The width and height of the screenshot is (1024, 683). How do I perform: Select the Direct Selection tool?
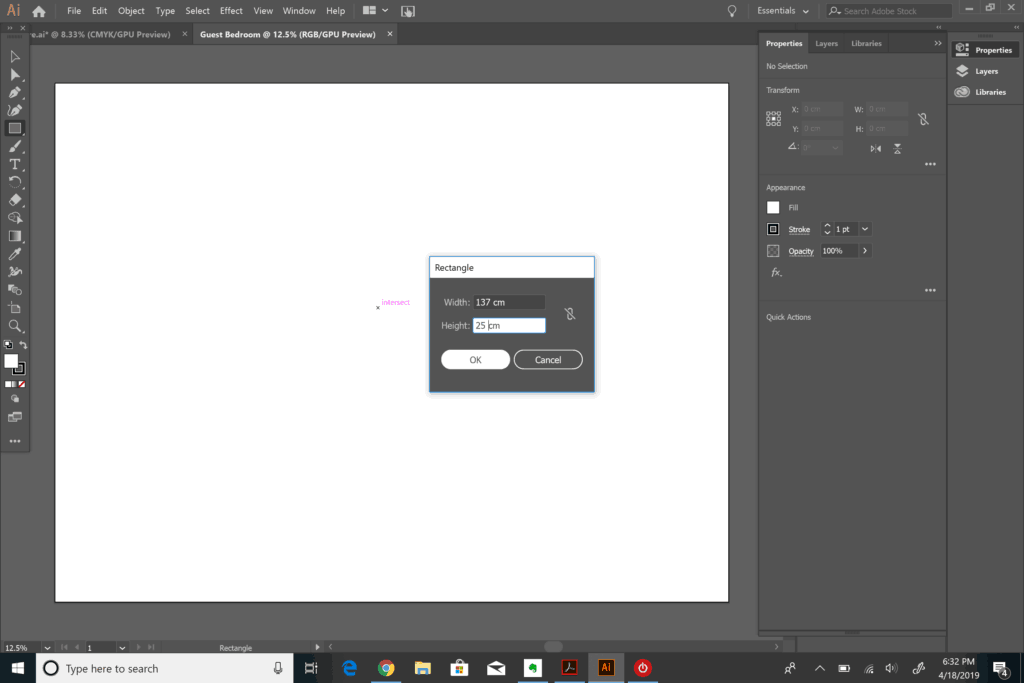(14, 75)
